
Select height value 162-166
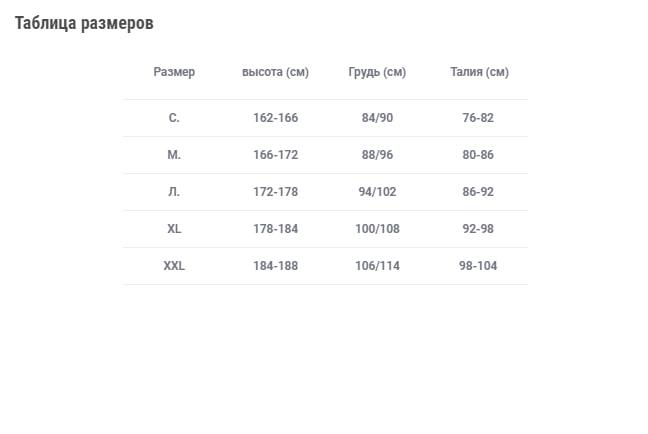[x=276, y=118]
